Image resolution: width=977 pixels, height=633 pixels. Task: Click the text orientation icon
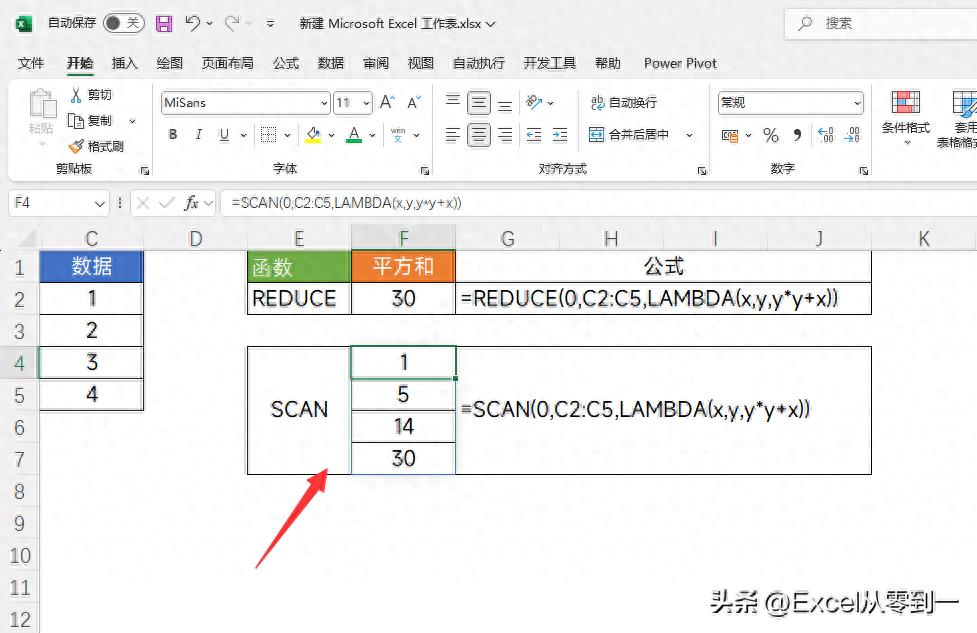(534, 102)
